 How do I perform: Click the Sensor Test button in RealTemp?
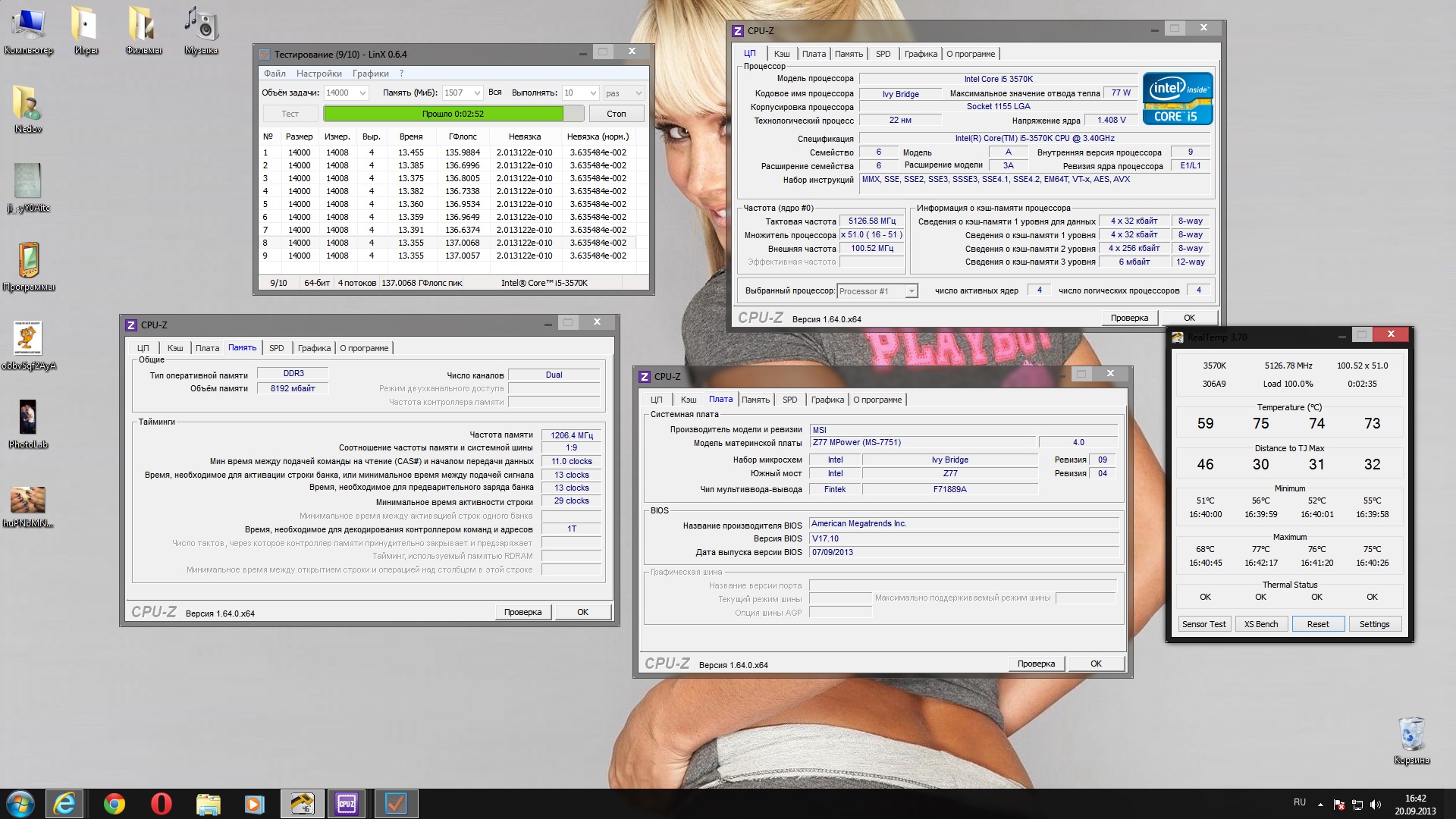tap(1203, 624)
